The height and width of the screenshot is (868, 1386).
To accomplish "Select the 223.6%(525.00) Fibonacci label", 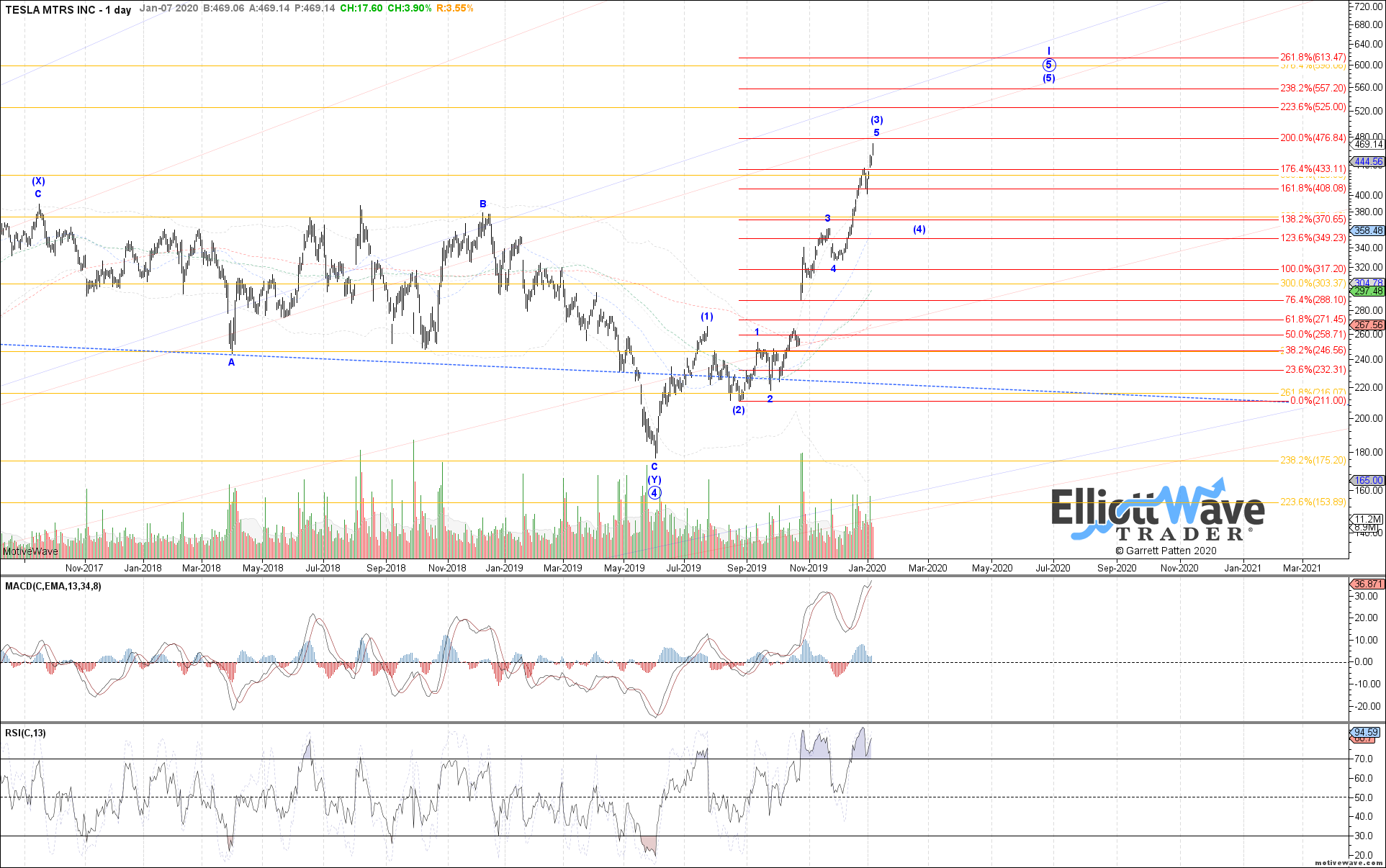I will [1313, 107].
